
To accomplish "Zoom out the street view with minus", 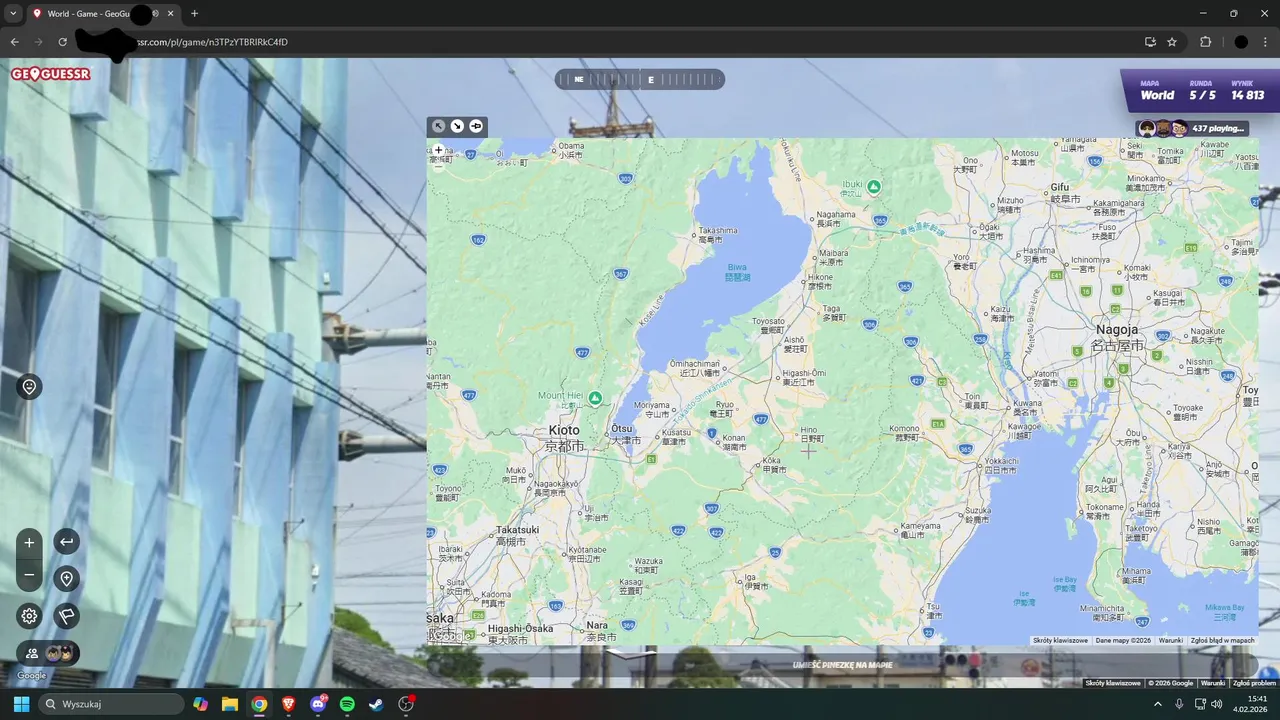I will [x=29, y=575].
